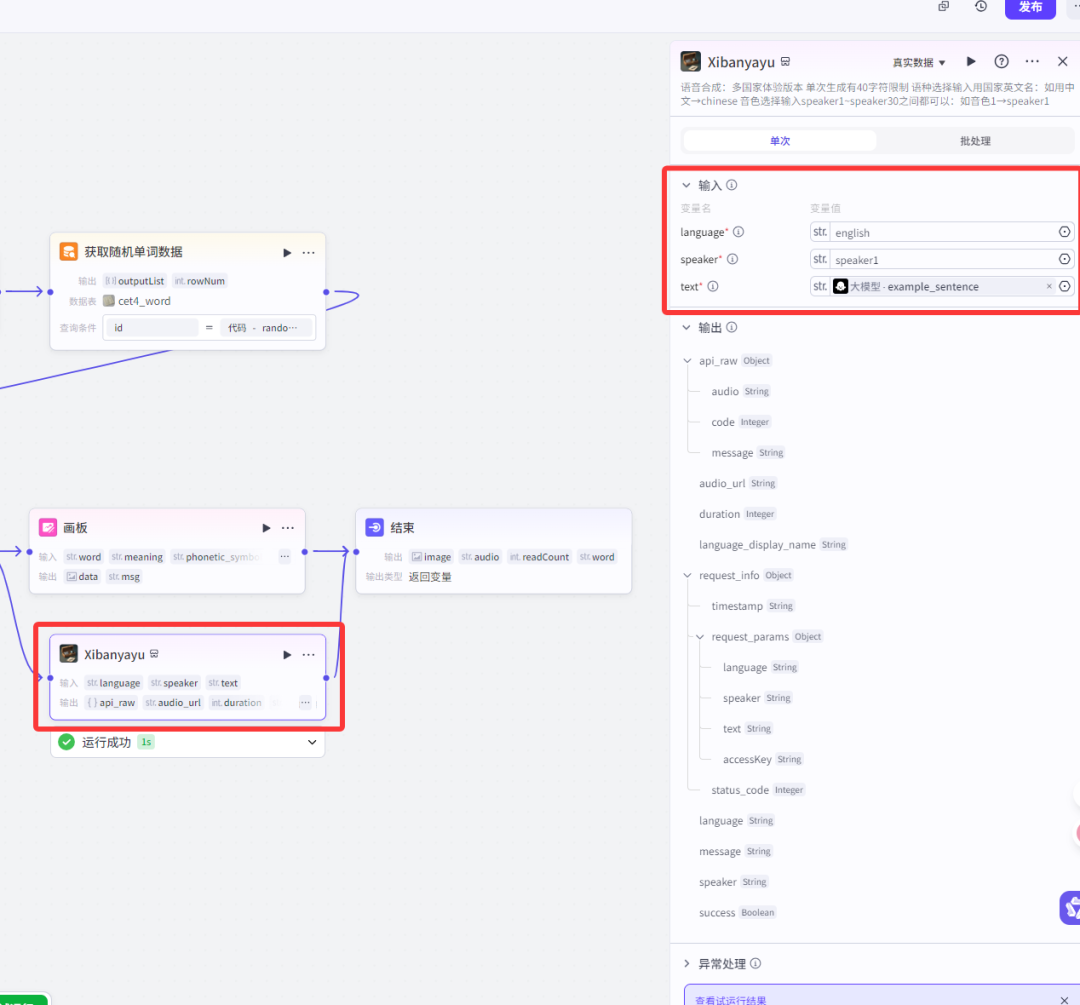Image resolution: width=1080 pixels, height=1005 pixels.
Task: Expand the 异常处理 section
Action: pos(686,964)
